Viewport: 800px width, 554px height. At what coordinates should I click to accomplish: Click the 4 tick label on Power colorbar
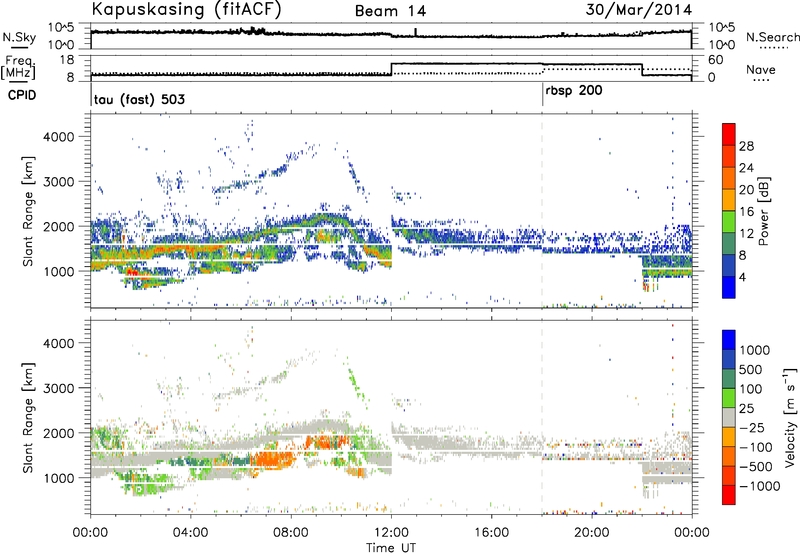[x=742, y=277]
